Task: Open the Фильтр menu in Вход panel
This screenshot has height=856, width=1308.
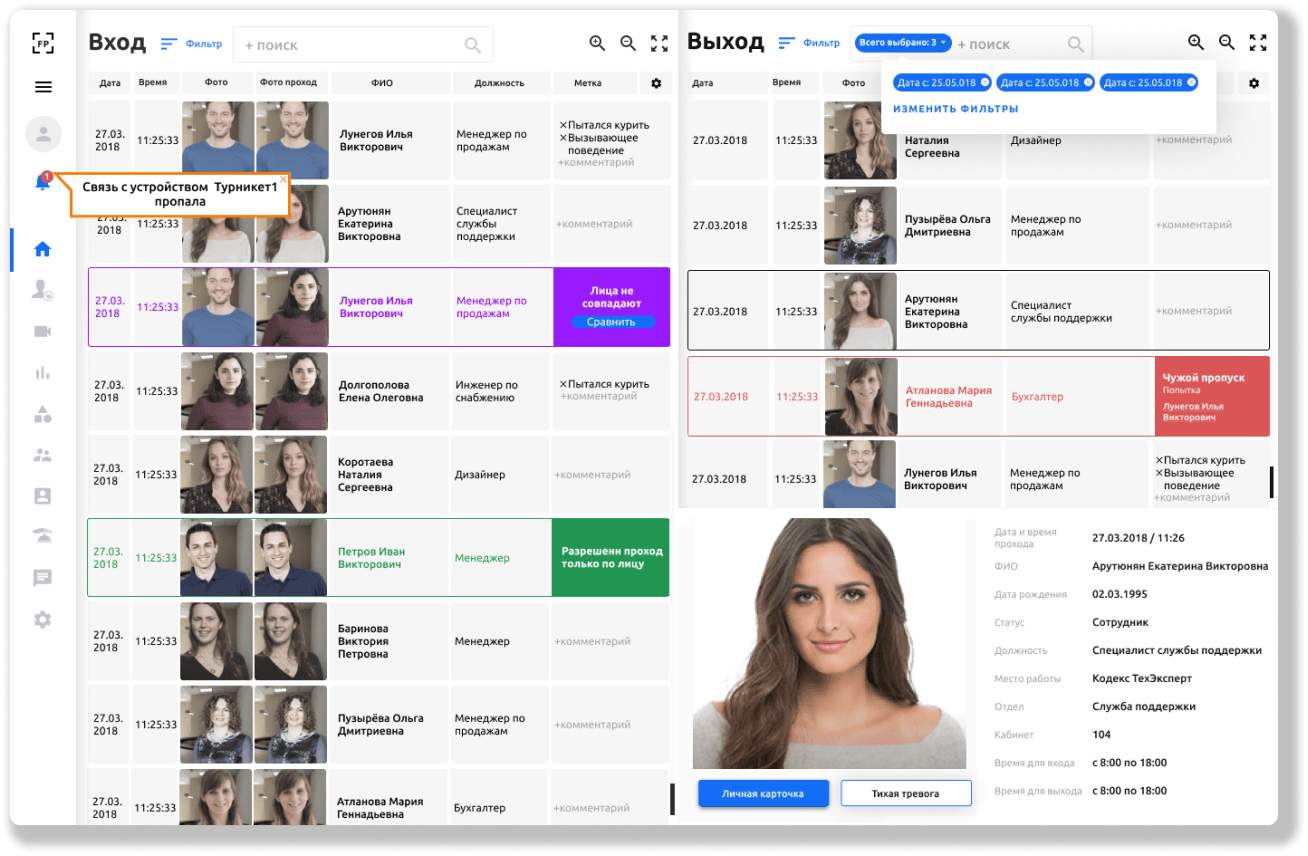Action: [191, 44]
